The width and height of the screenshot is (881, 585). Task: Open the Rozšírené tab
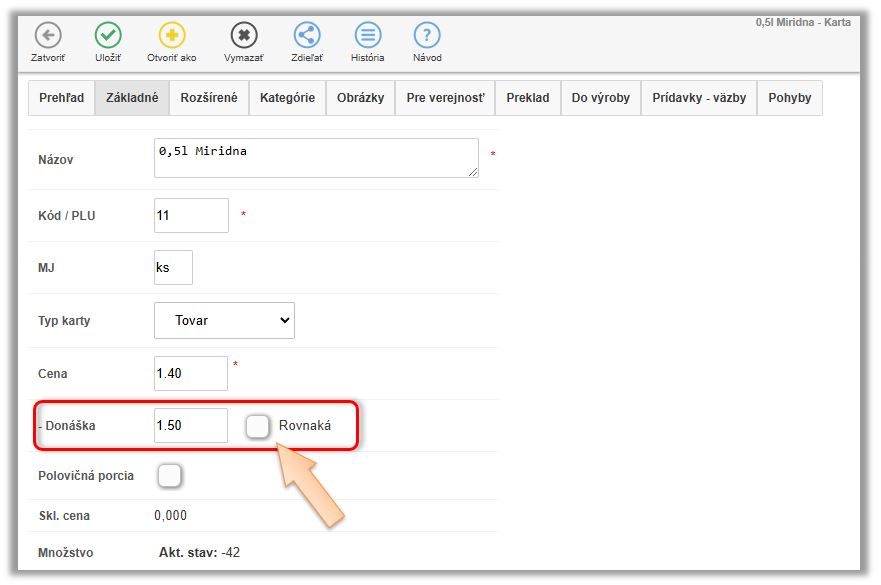(209, 98)
